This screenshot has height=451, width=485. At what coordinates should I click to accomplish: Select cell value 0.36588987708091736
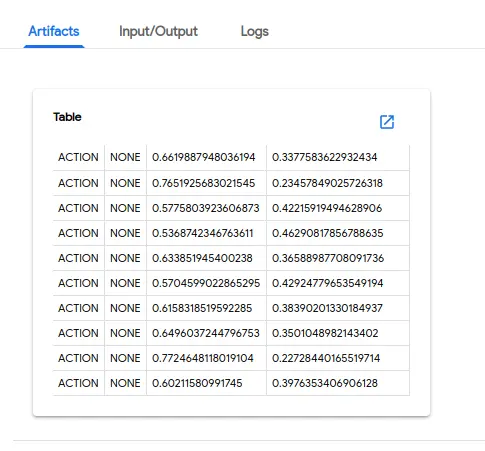pyautogui.click(x=328, y=258)
